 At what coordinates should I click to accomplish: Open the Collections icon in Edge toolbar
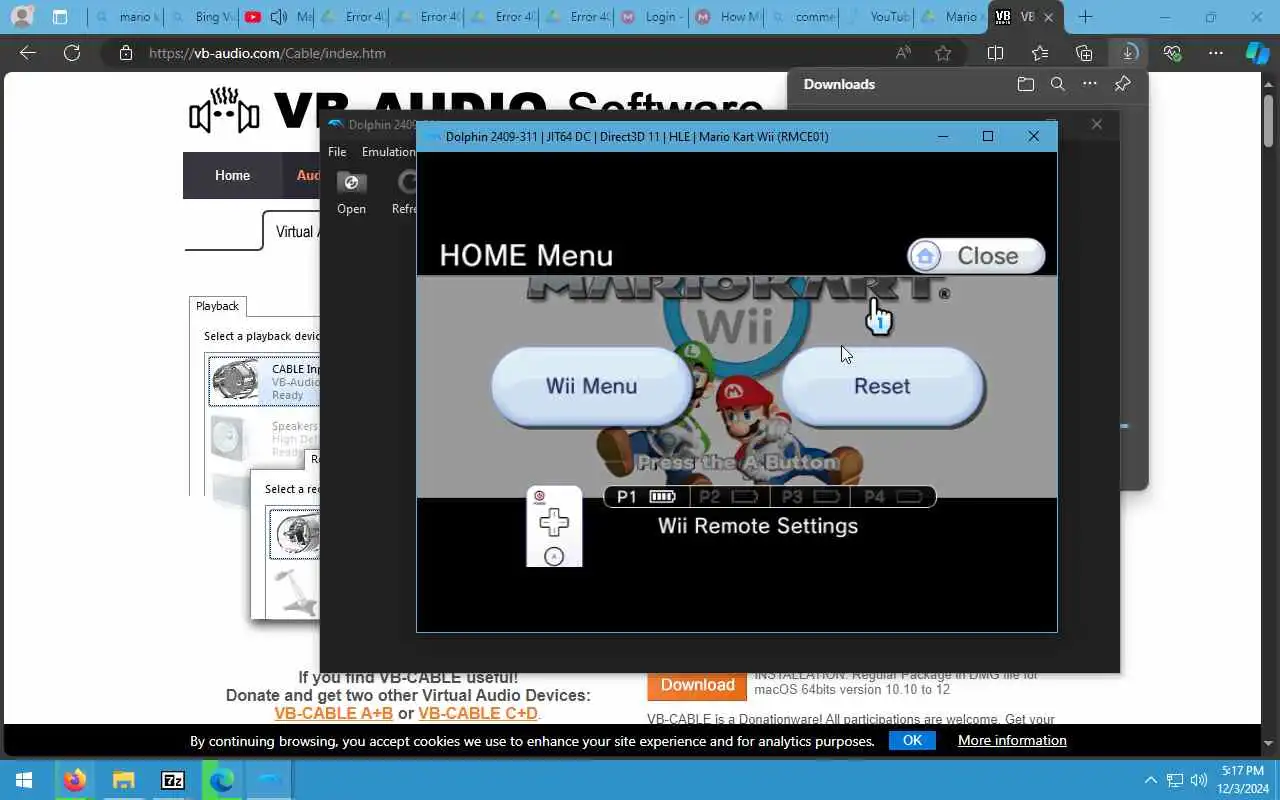click(x=1084, y=53)
